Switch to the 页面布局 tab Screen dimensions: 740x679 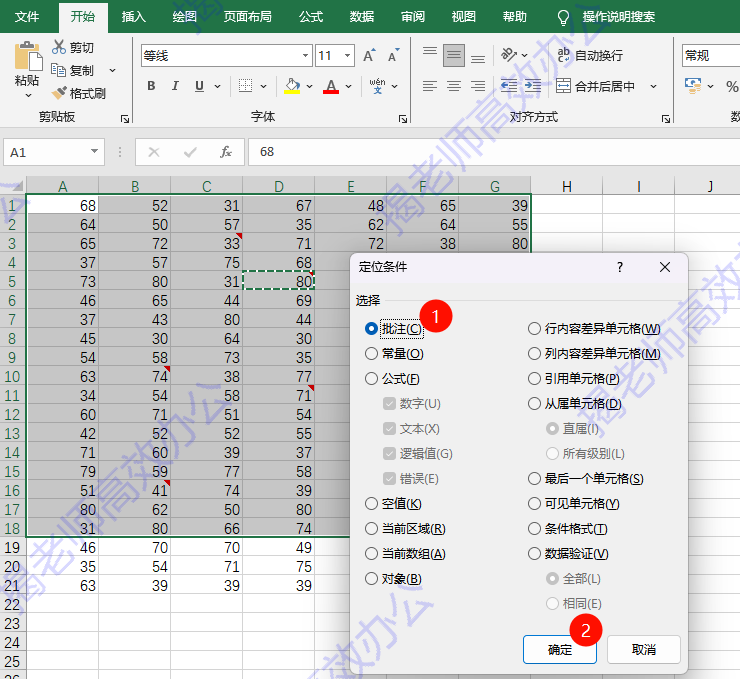pos(247,17)
